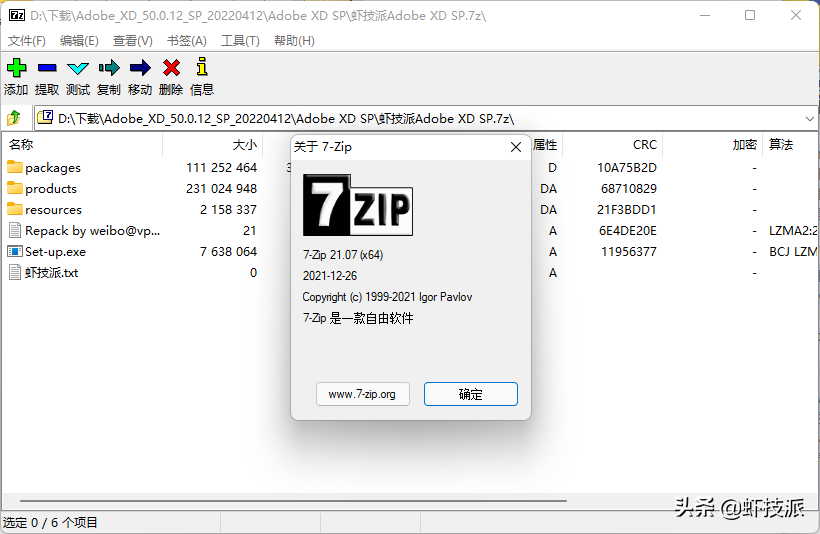820x534 pixels.
Task: Click the Set-up.exe application icon
Action: pos(15,252)
